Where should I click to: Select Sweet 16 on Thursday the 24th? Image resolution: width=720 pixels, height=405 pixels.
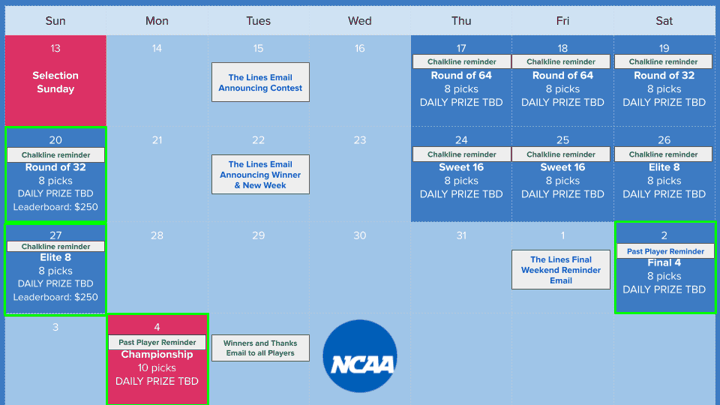pyautogui.click(x=461, y=167)
